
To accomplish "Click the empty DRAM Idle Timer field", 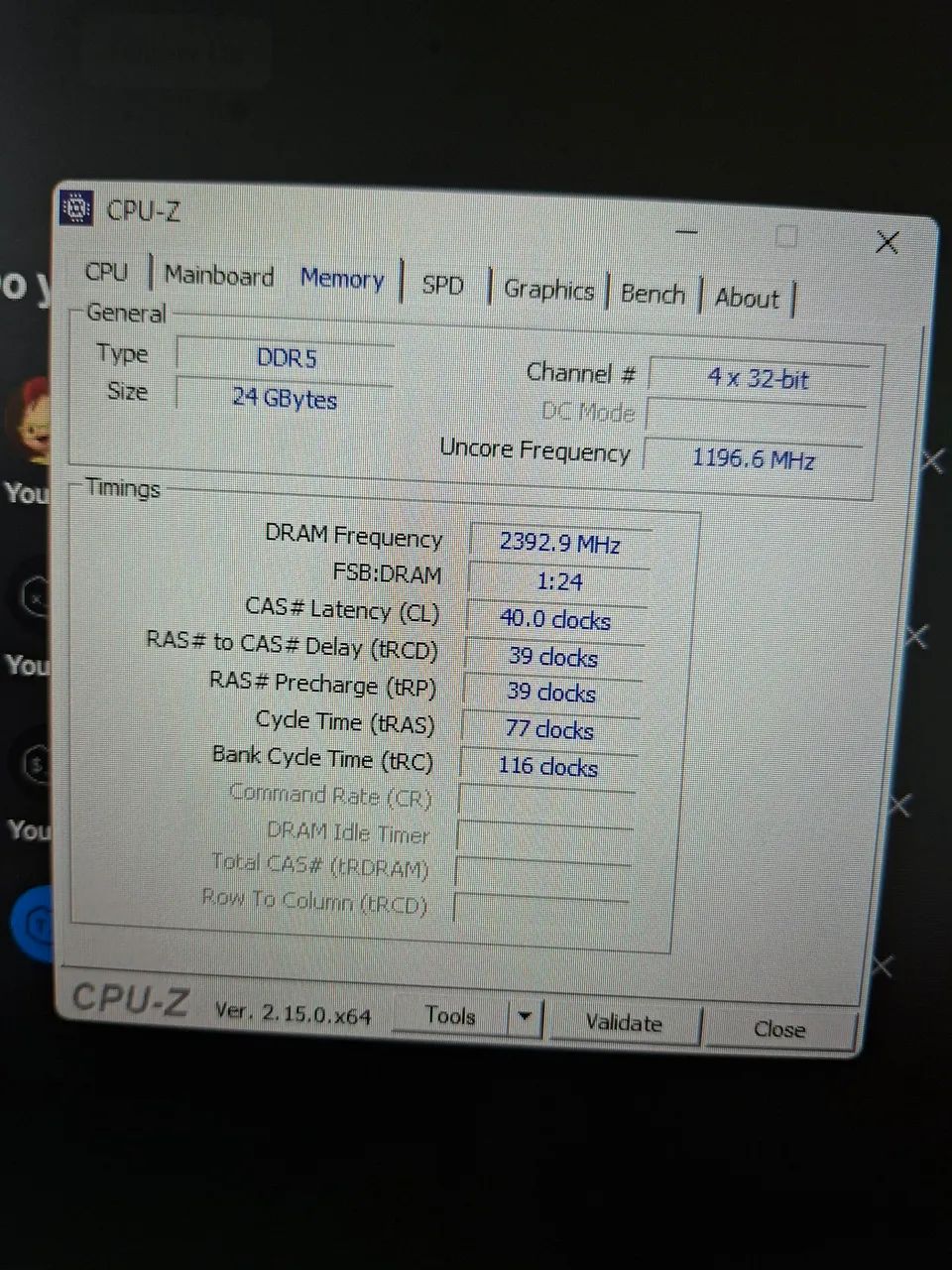I will (x=543, y=837).
